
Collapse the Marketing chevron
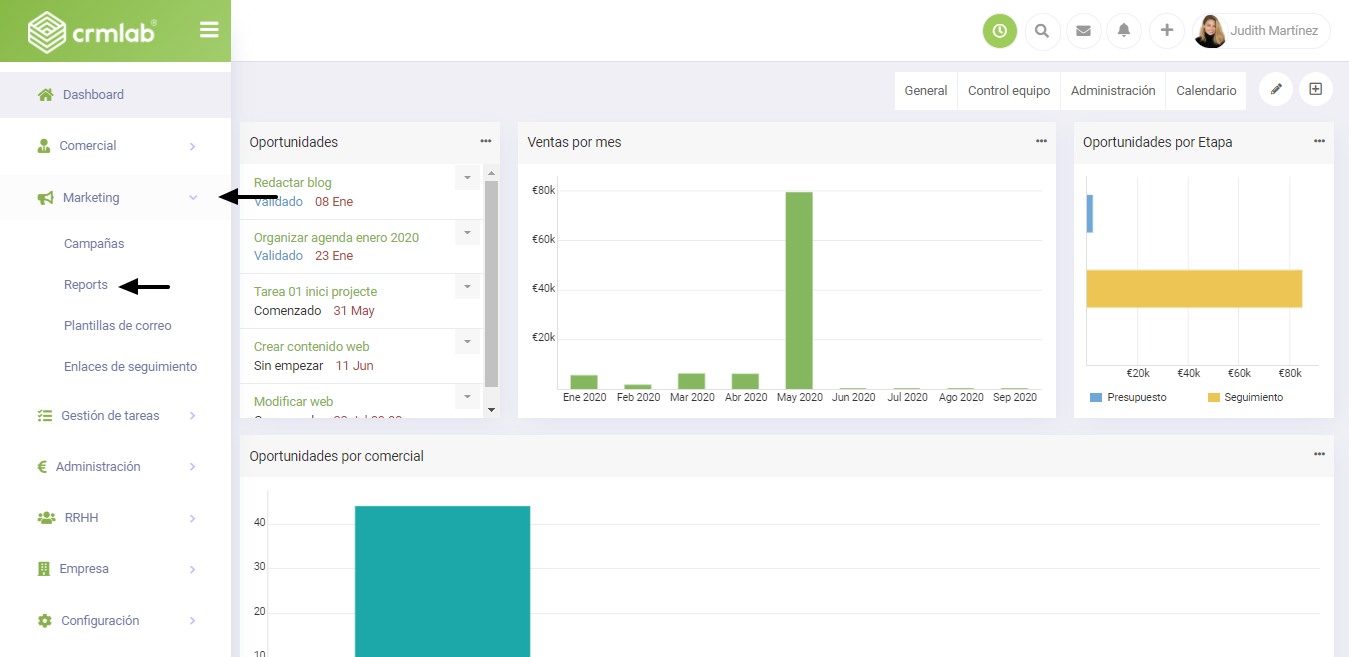(x=193, y=198)
